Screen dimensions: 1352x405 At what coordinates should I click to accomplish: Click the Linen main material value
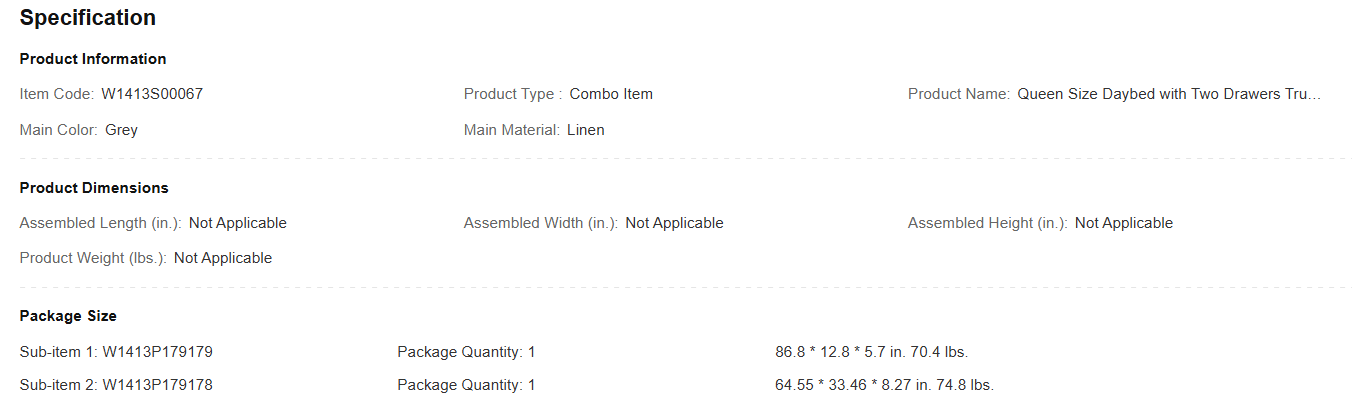click(585, 130)
